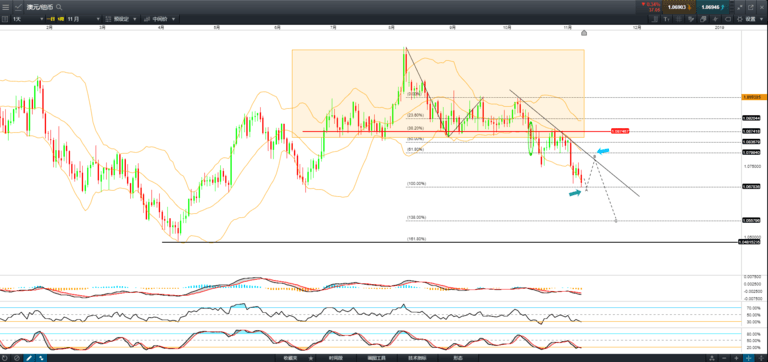
Task: Click the star icon in bottom bar
Action: click(311, 359)
